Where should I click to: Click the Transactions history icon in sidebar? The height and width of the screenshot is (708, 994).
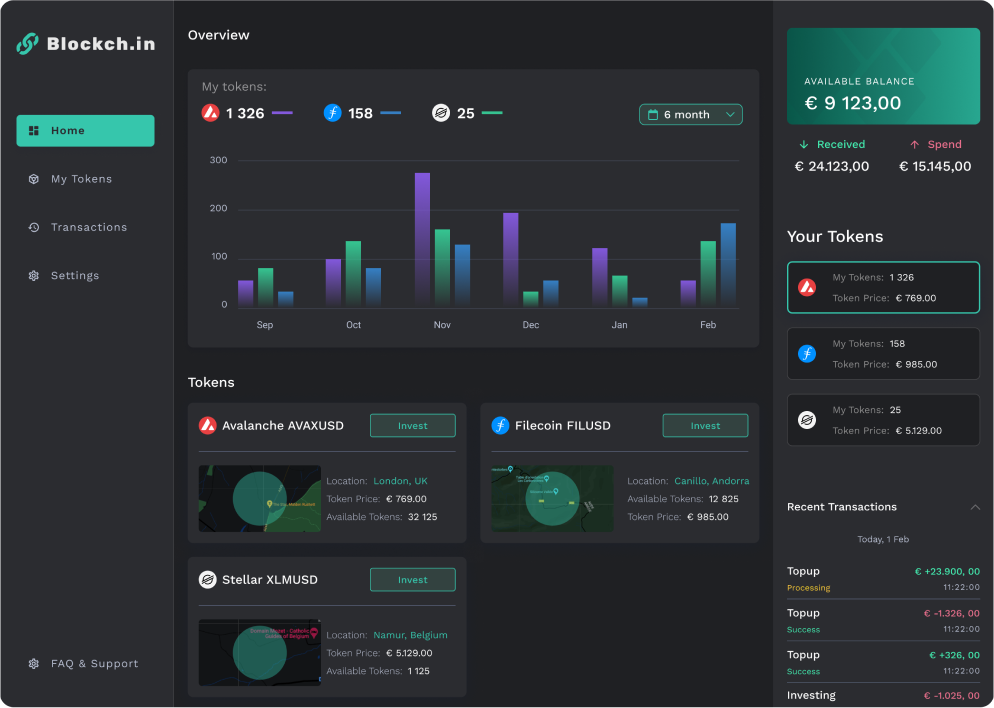click(33, 227)
